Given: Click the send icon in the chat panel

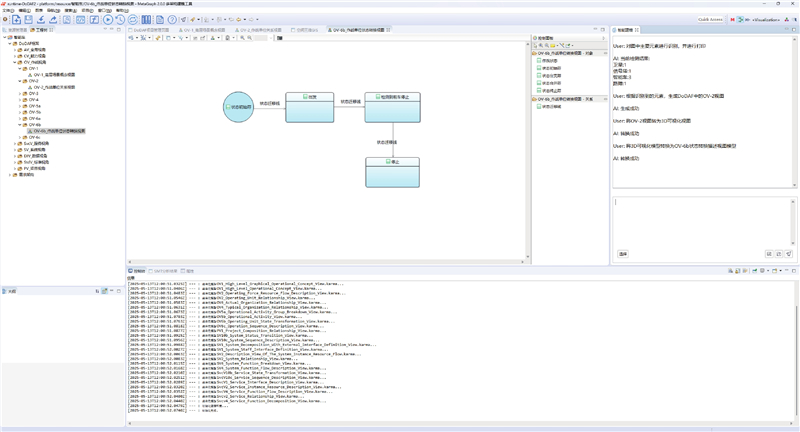Looking at the screenshot, I should pyautogui.click(x=789, y=254).
